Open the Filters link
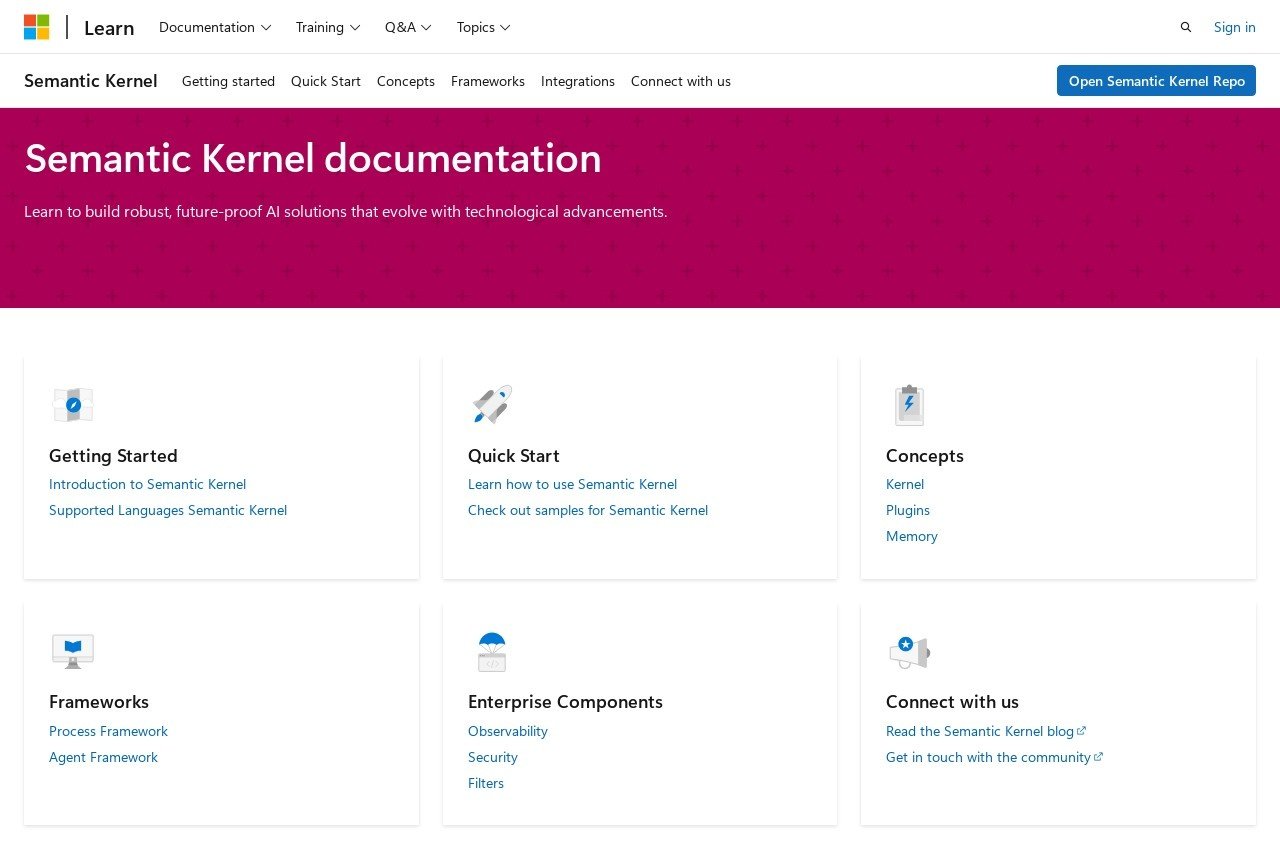The height and width of the screenshot is (853, 1280). point(486,783)
